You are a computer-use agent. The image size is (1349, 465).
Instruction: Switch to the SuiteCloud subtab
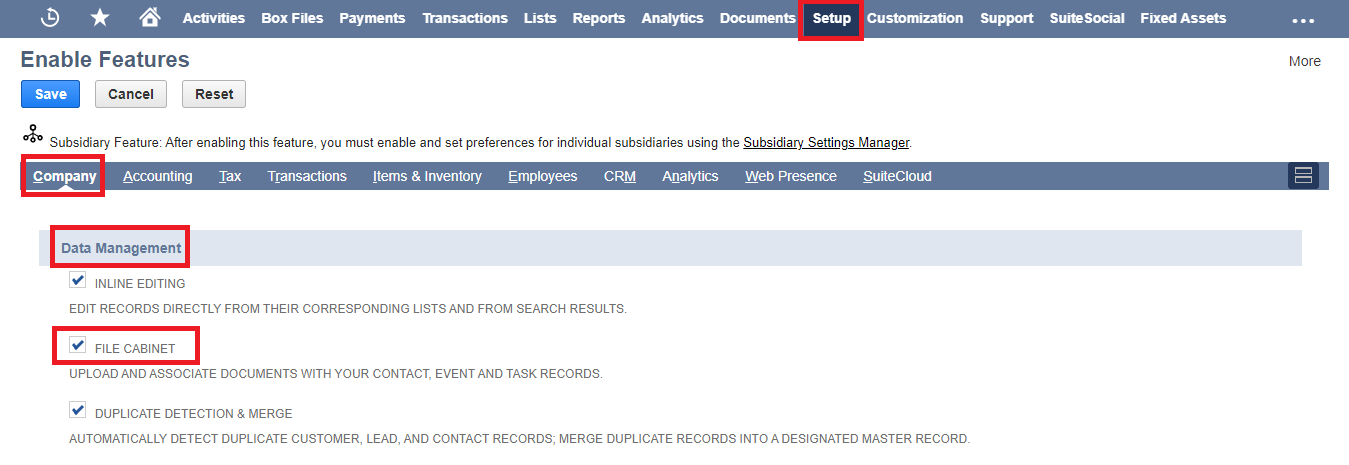897,176
